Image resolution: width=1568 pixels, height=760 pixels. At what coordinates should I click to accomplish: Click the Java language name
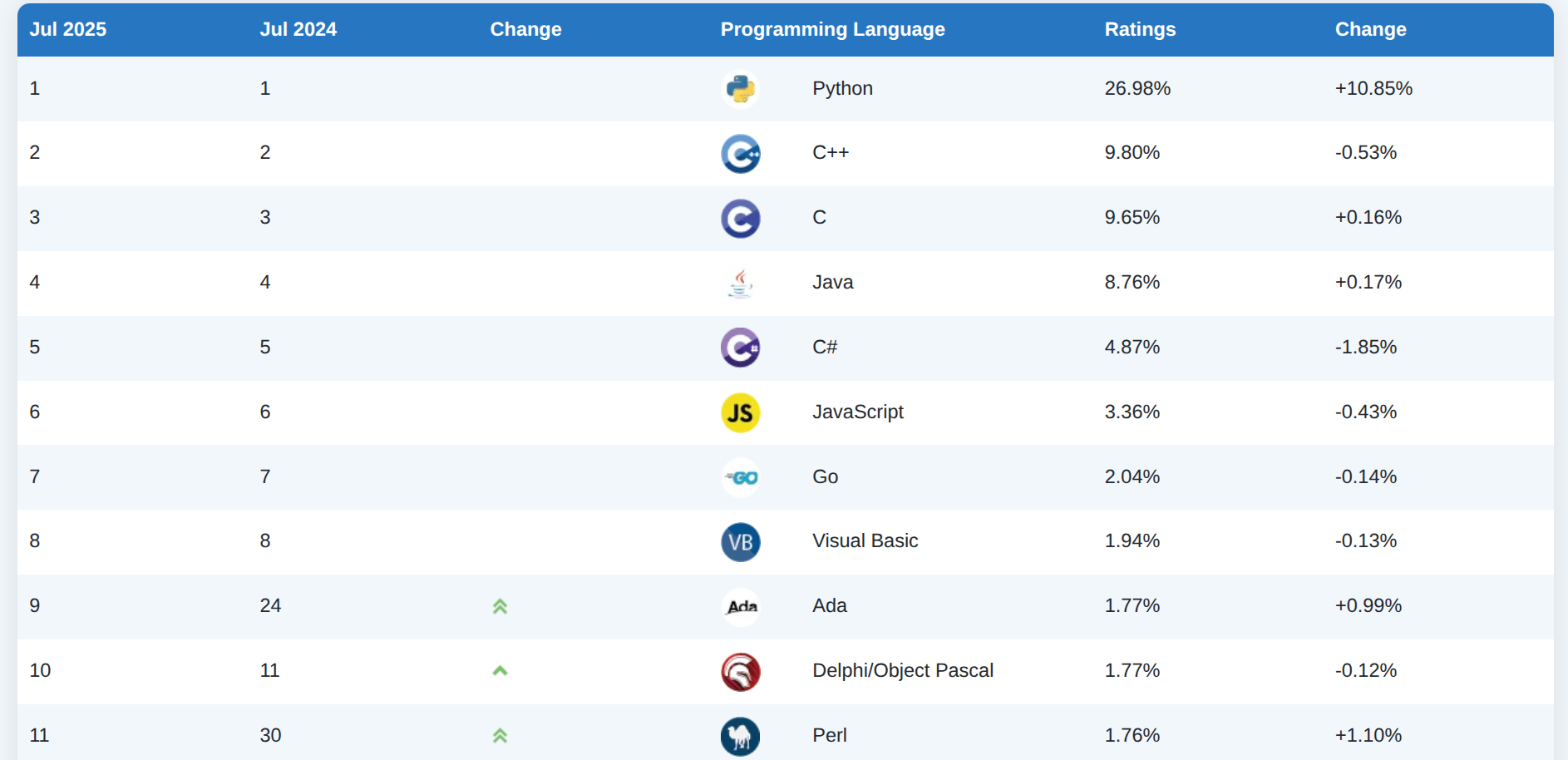(x=832, y=282)
